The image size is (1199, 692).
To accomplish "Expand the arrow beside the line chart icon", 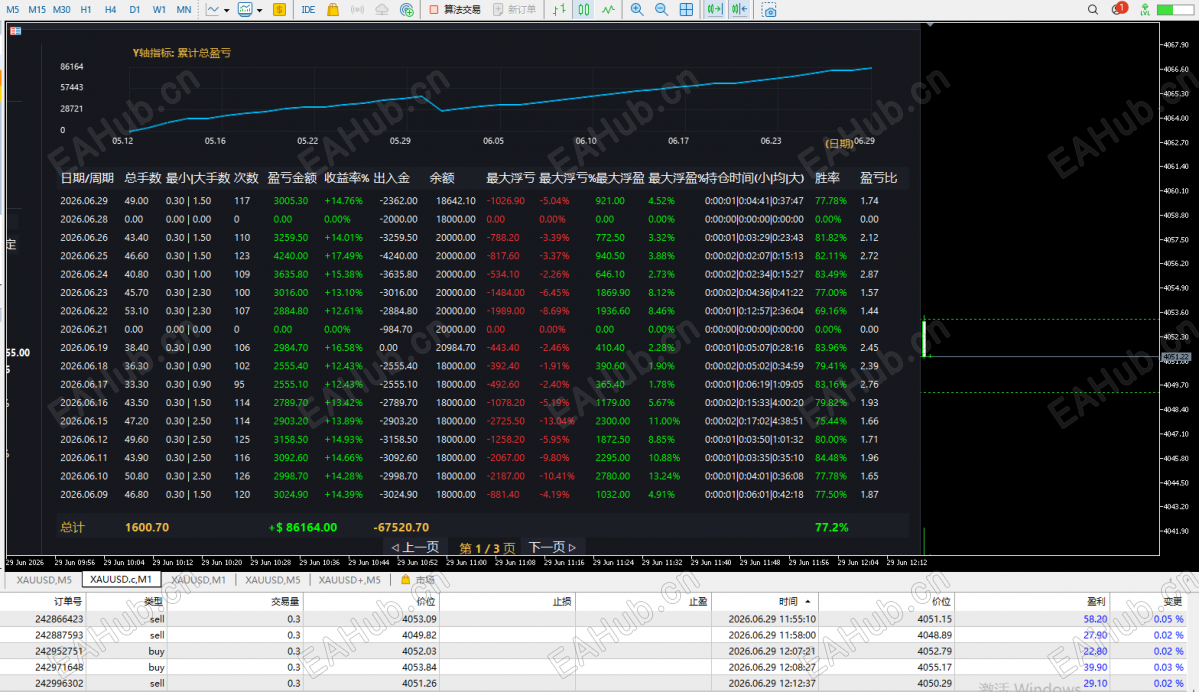I will pyautogui.click(x=226, y=11).
